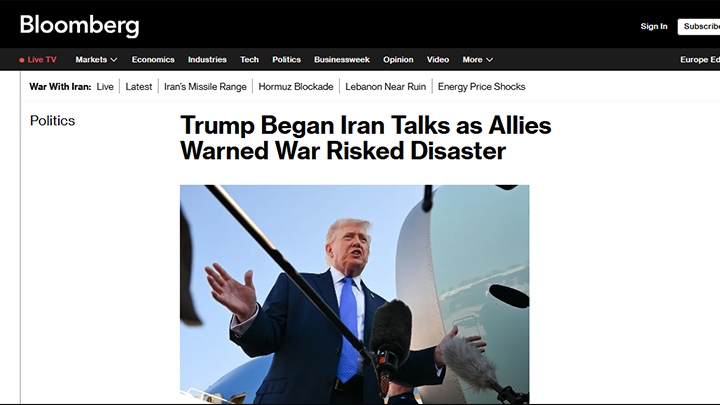Select the Opinion menu item

coord(398,60)
